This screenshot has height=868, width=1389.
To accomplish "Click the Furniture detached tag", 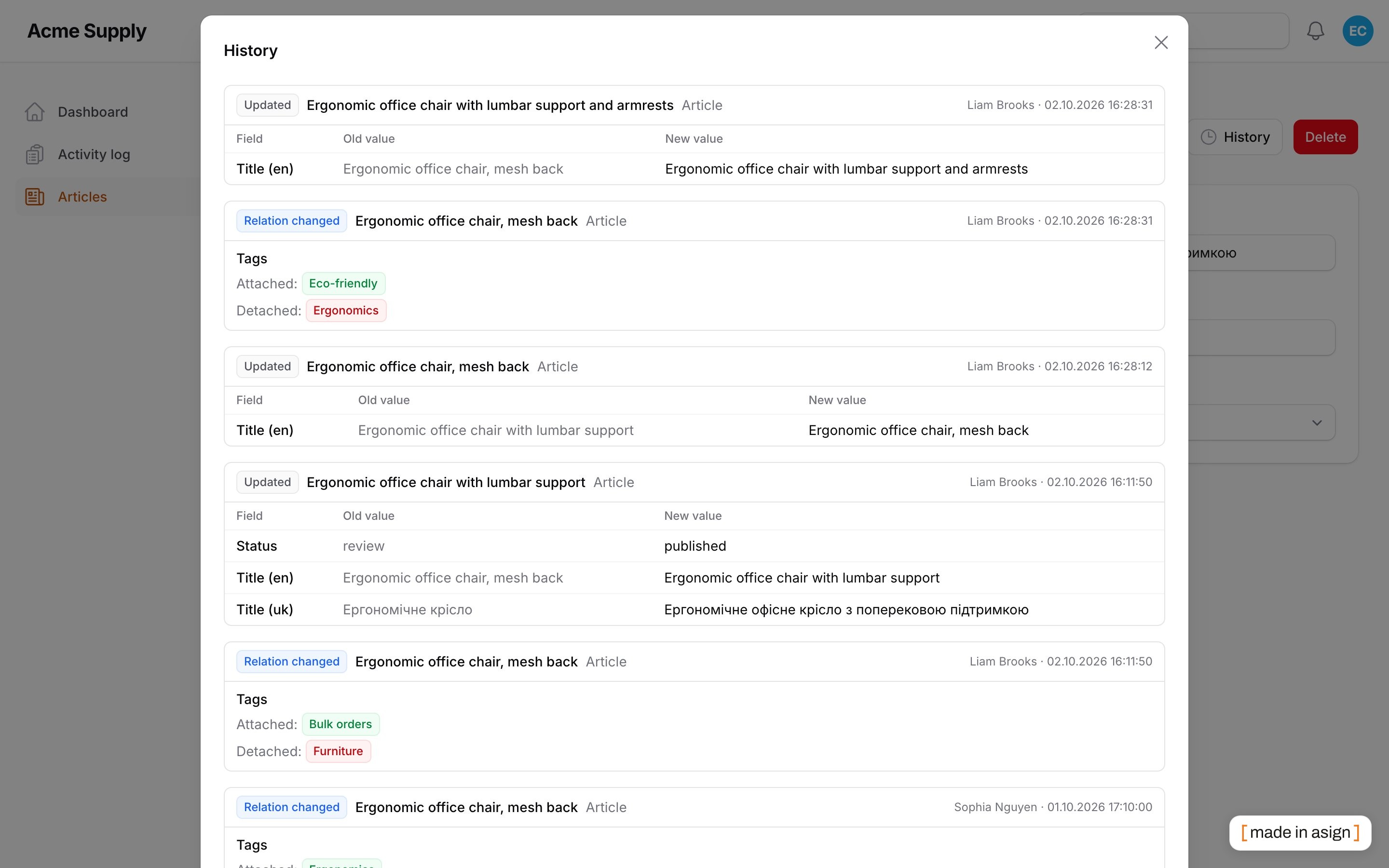I will pyautogui.click(x=338, y=751).
